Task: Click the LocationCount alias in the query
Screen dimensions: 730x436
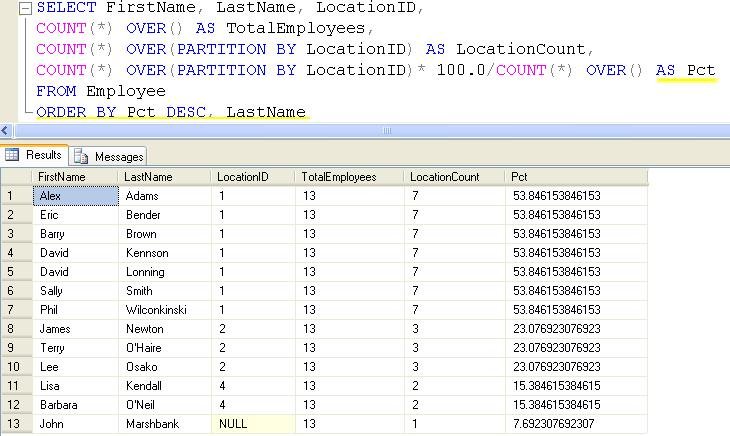Action: tap(520, 49)
